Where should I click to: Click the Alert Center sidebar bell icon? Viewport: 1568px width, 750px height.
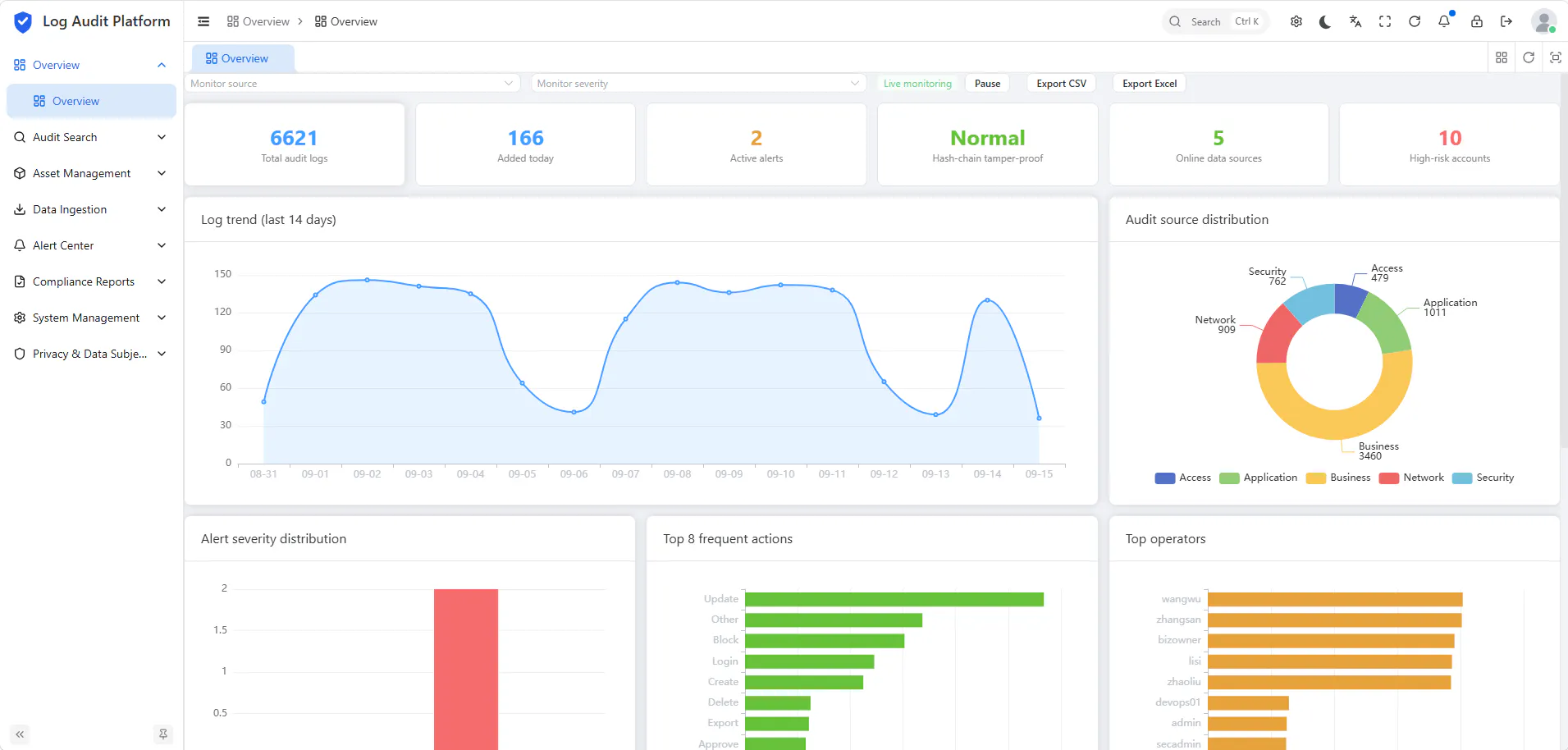20,245
